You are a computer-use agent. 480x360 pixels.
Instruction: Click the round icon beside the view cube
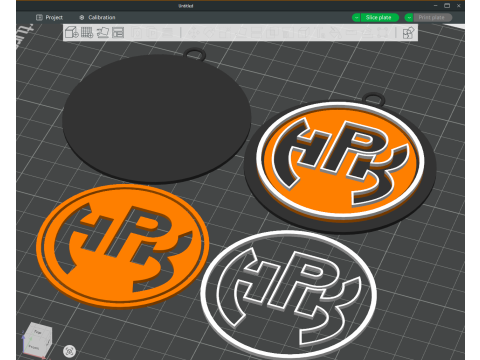click(x=69, y=351)
